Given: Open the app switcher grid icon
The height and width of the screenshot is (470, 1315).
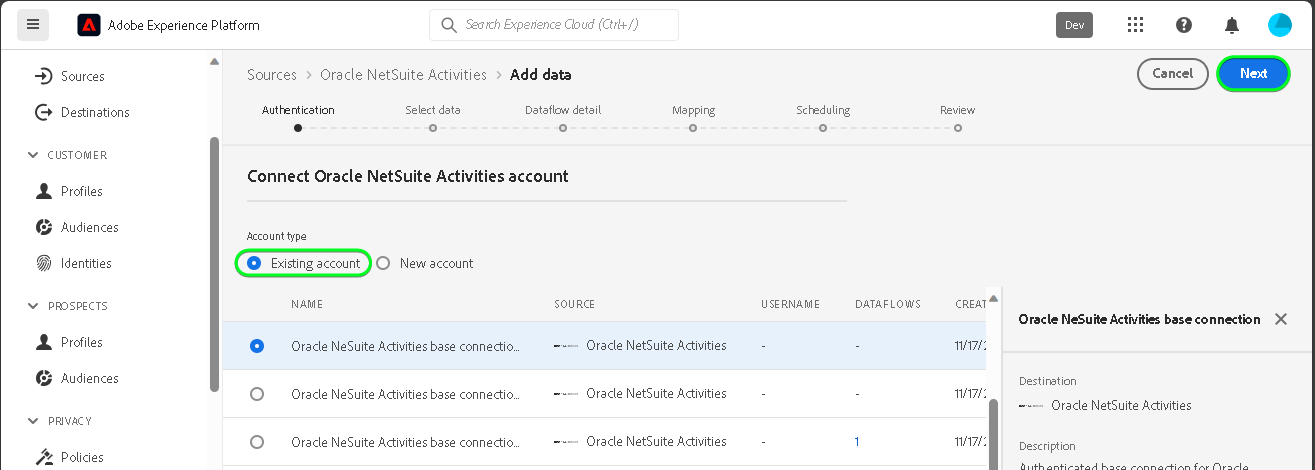Looking at the screenshot, I should pos(1136,25).
